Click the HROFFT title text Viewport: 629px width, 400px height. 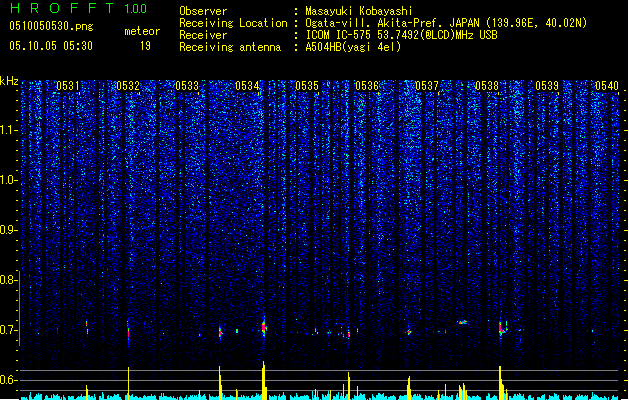coord(62,8)
